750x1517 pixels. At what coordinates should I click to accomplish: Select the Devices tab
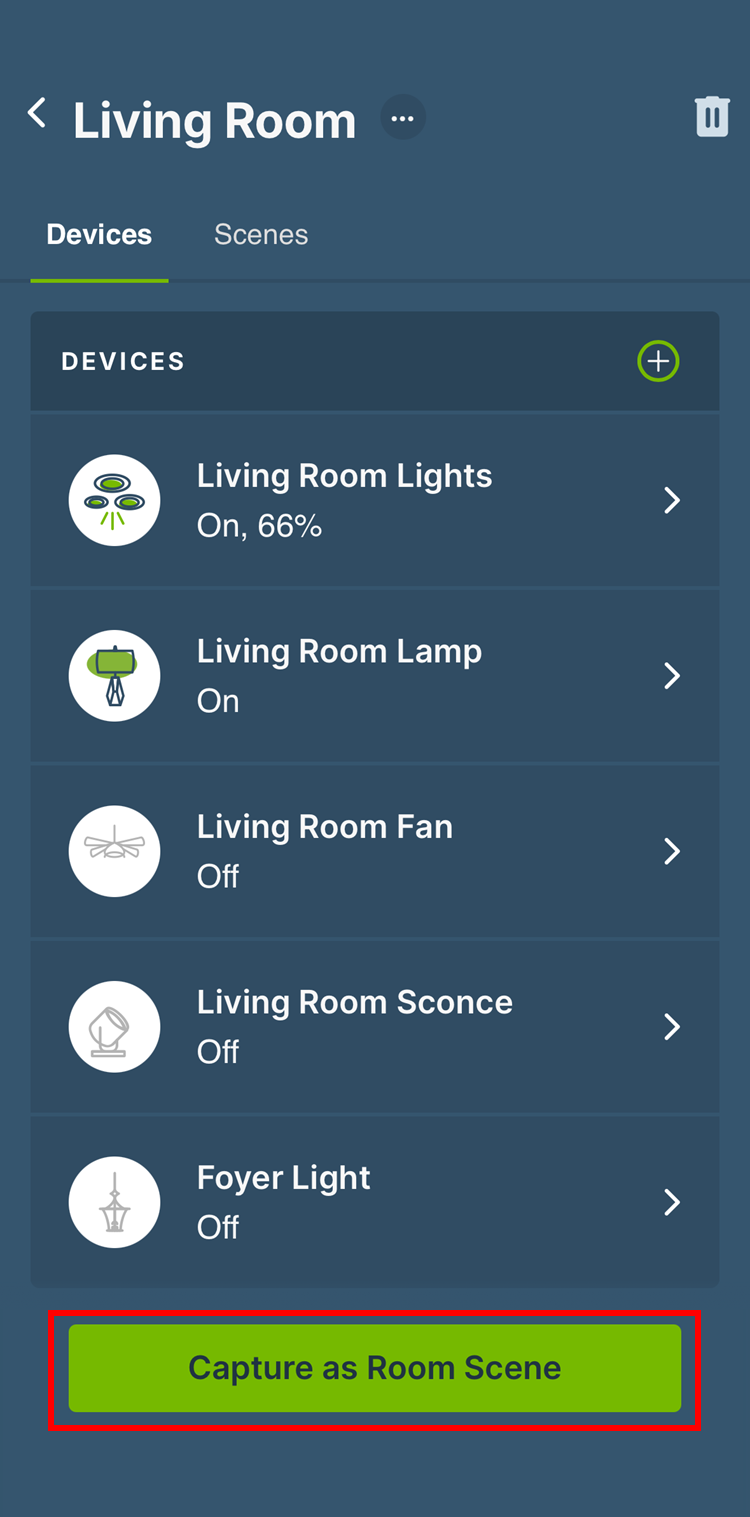[x=99, y=235]
